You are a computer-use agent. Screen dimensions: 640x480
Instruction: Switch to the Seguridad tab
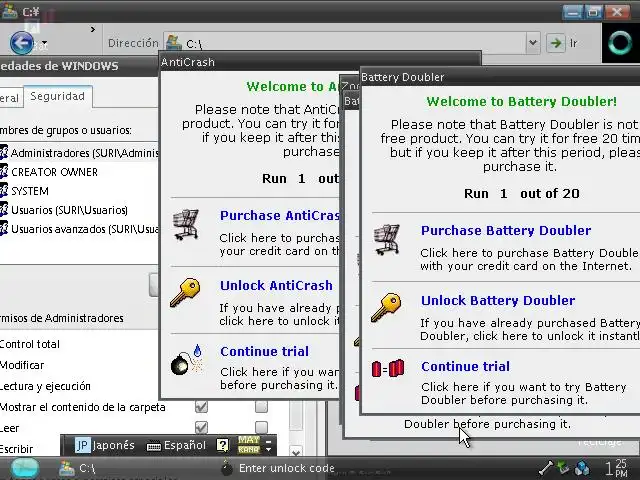click(x=58, y=96)
